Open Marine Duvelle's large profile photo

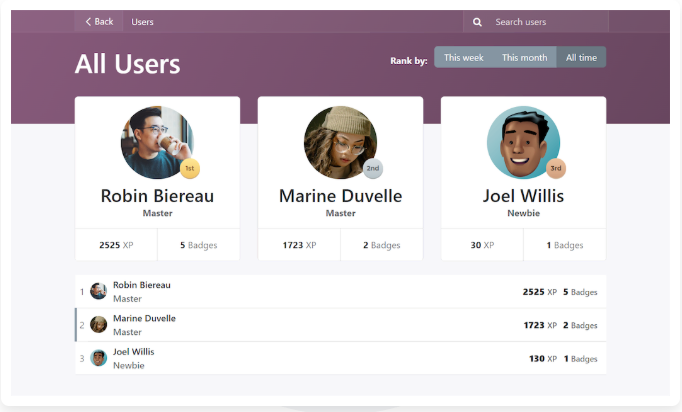(x=339, y=142)
